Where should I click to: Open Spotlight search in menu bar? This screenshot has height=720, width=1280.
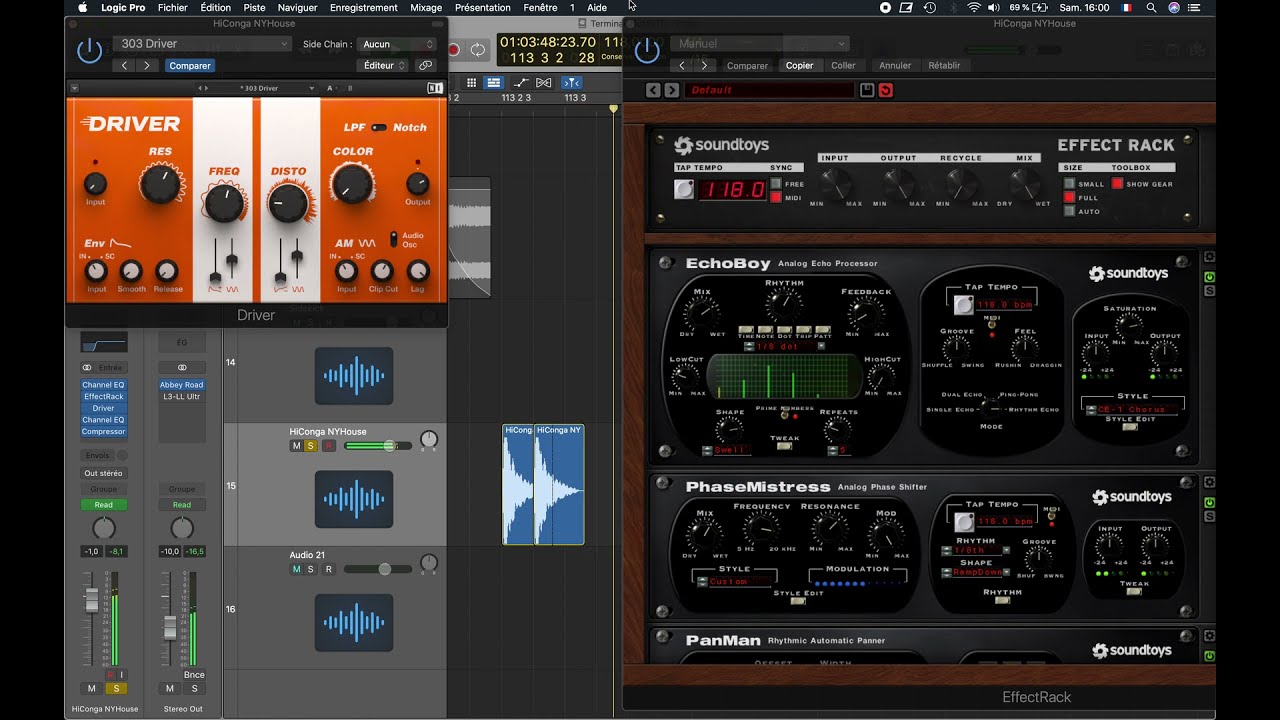[x=1151, y=7]
